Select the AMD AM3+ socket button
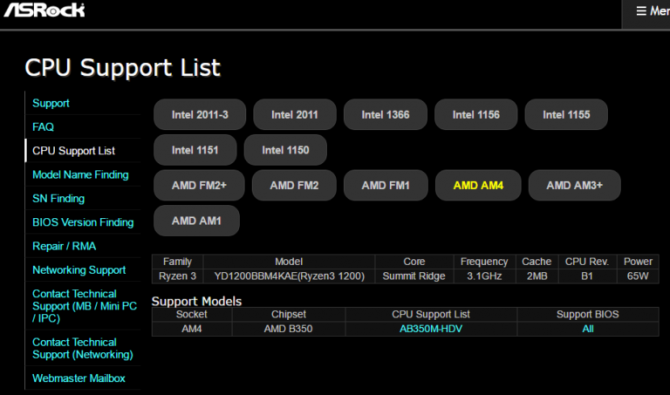The height and width of the screenshot is (395, 670). pyautogui.click(x=574, y=185)
